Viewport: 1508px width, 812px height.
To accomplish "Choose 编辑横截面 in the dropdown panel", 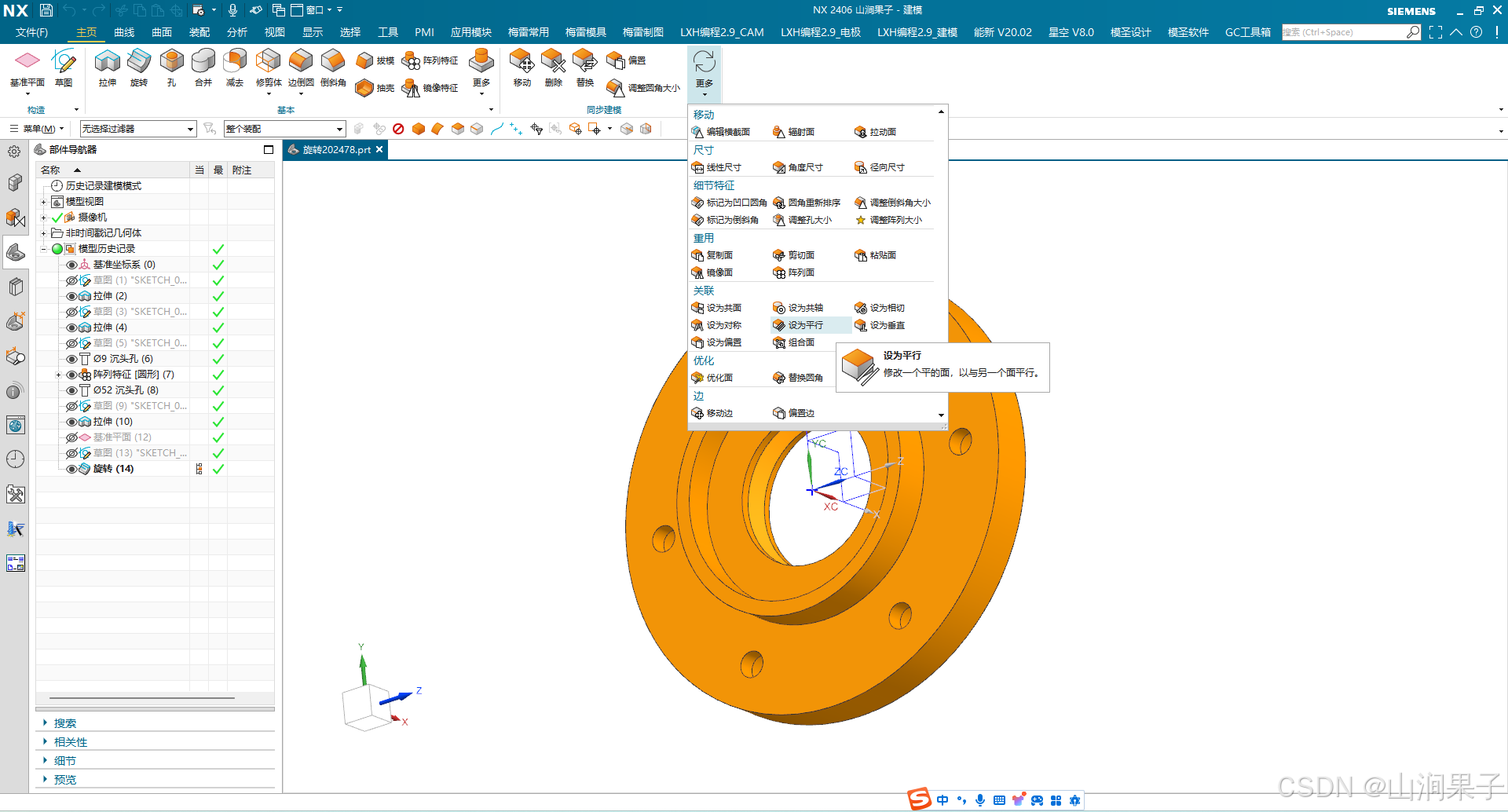I will pos(721,132).
